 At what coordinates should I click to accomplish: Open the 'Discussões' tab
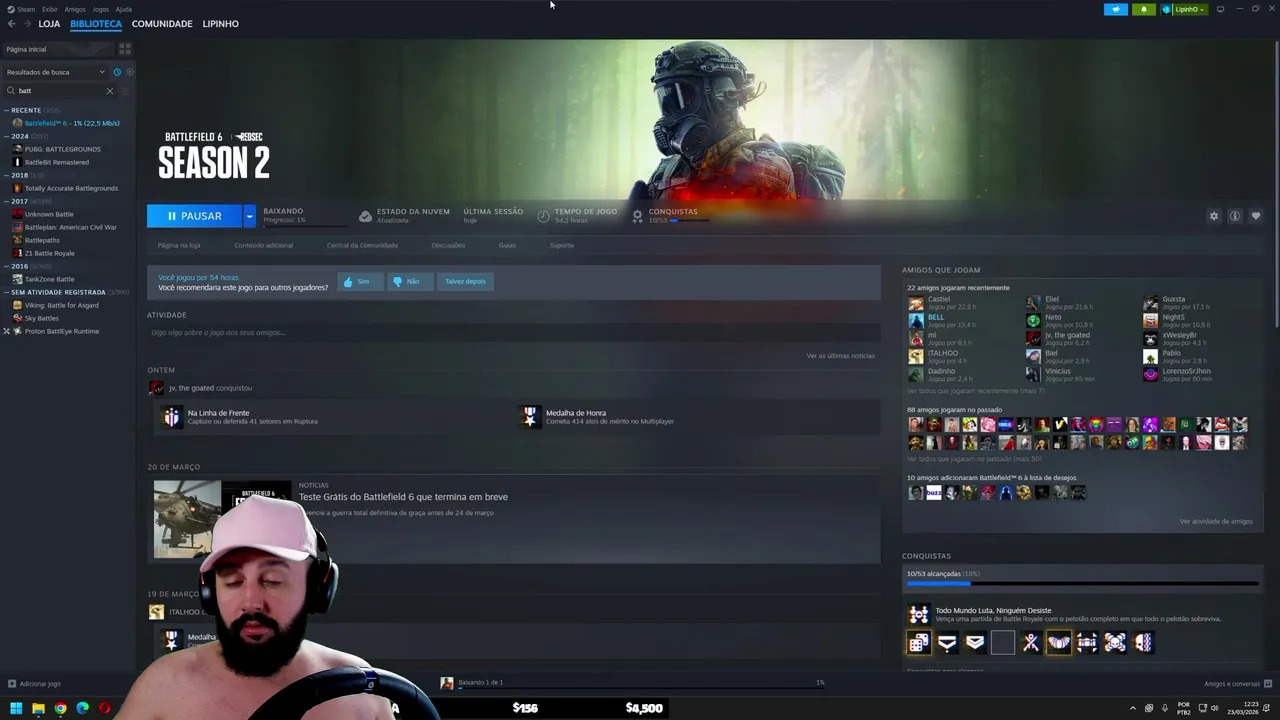(448, 245)
